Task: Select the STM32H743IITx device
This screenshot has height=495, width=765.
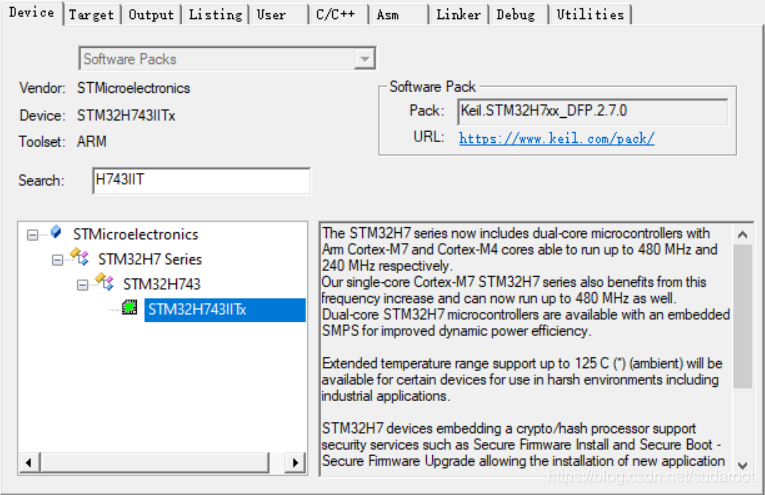Action: click(x=225, y=310)
